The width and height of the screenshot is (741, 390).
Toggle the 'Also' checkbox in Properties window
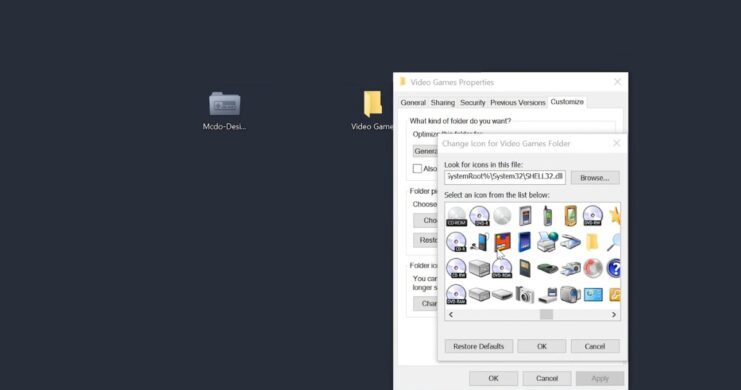coord(417,169)
